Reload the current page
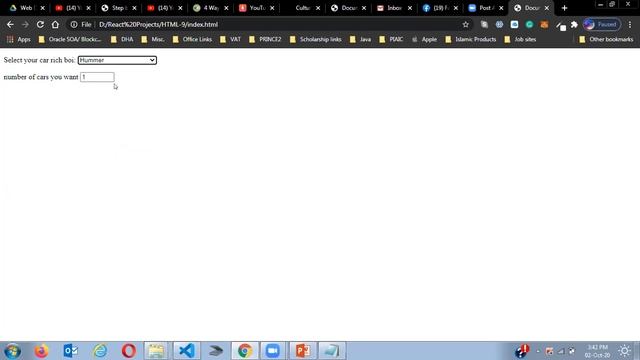This screenshot has height=360, width=640. click(x=40, y=24)
